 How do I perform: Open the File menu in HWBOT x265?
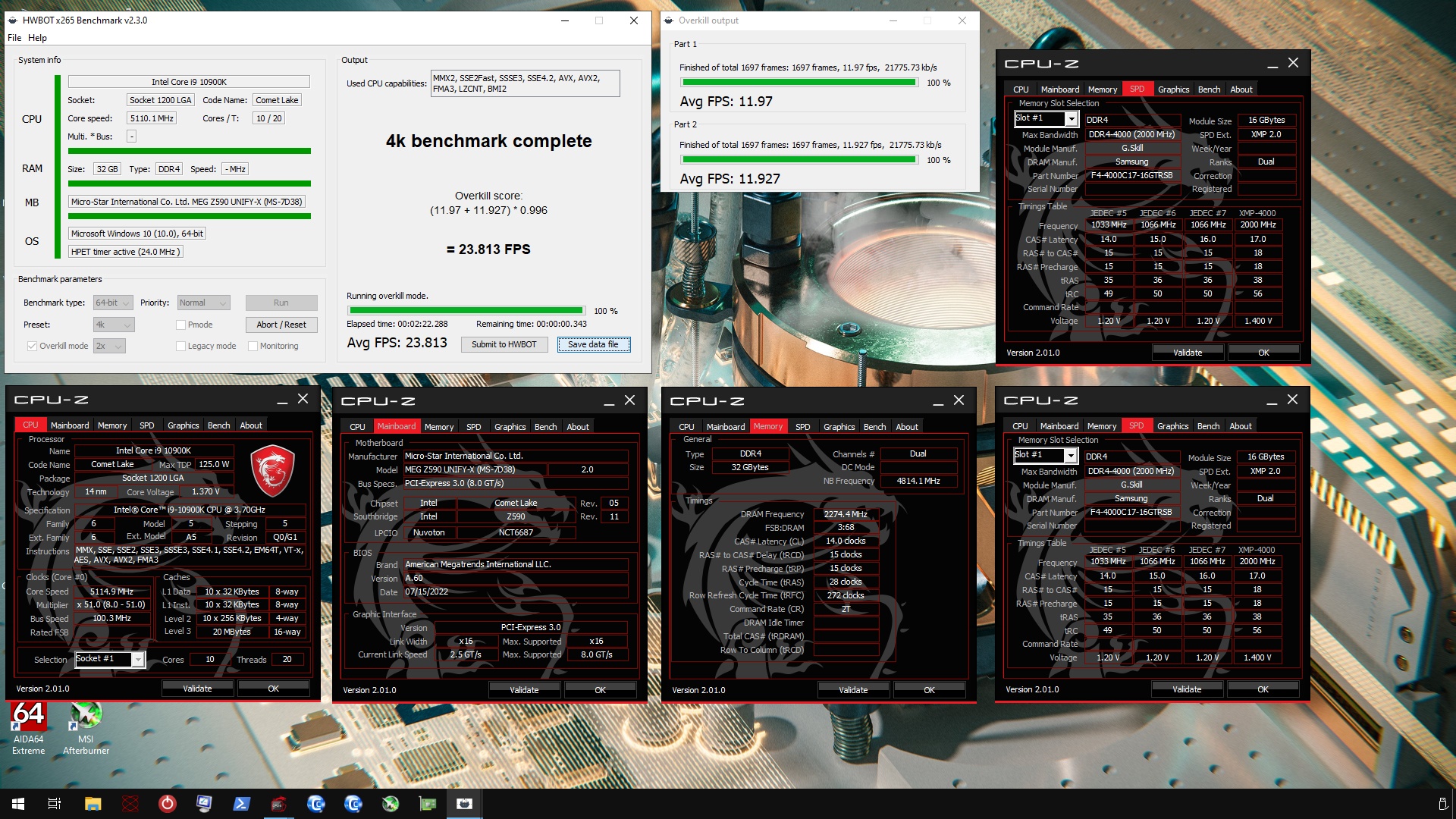click(x=14, y=38)
